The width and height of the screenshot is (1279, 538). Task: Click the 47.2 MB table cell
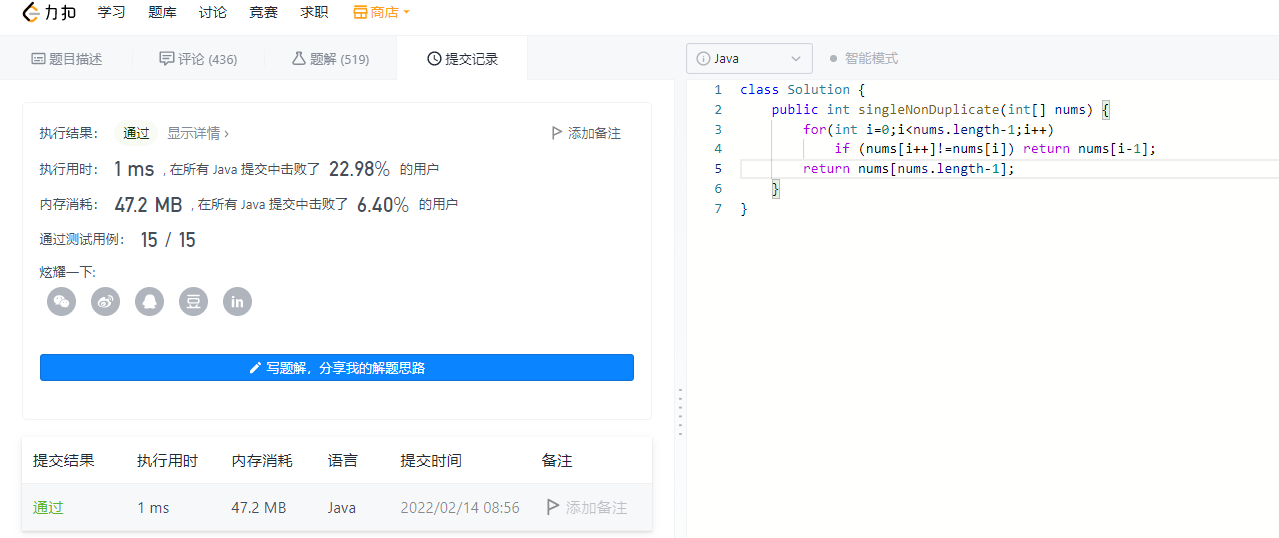259,508
